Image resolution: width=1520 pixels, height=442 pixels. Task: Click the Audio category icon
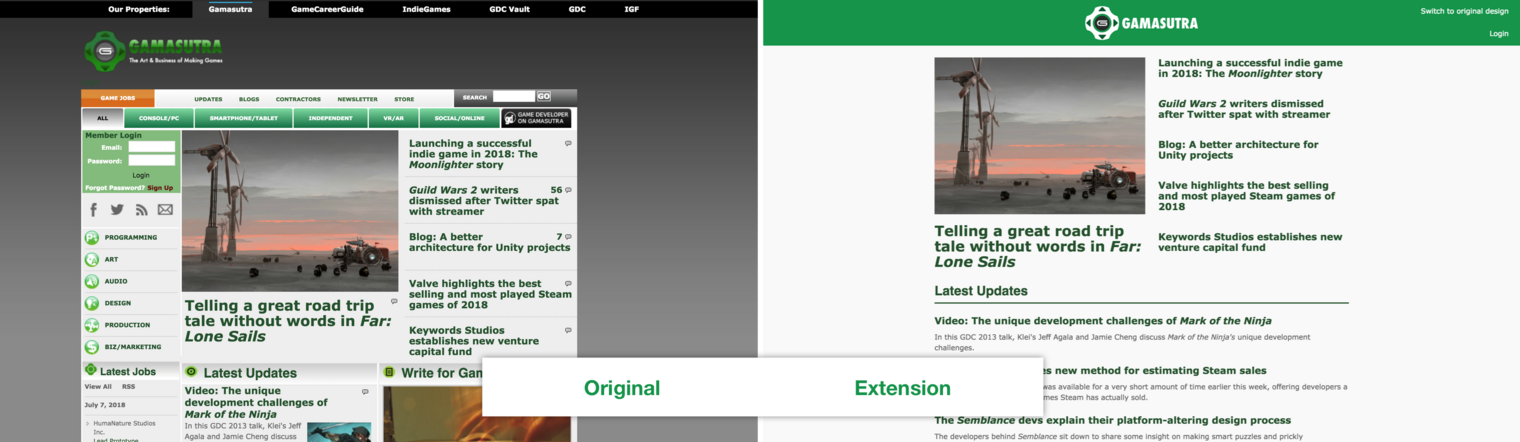92,281
